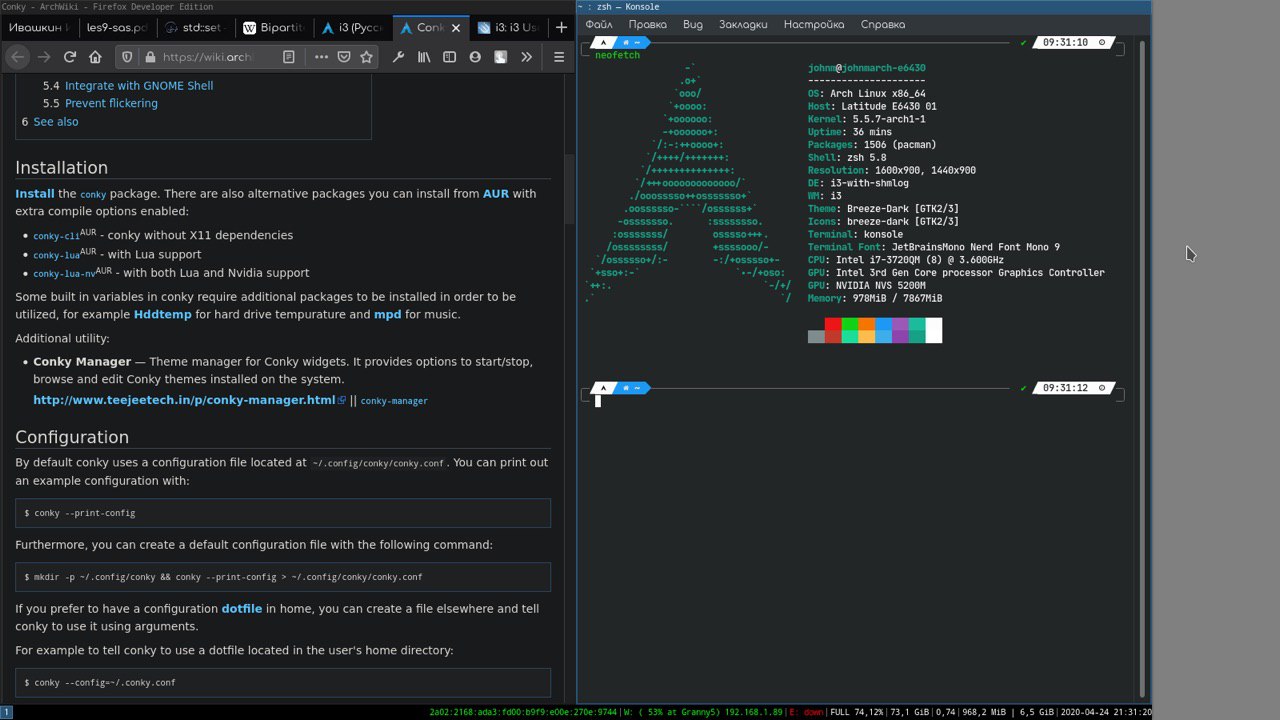The height and width of the screenshot is (720, 1280).
Task: Open Konsole Файл menu
Action: coord(599,24)
